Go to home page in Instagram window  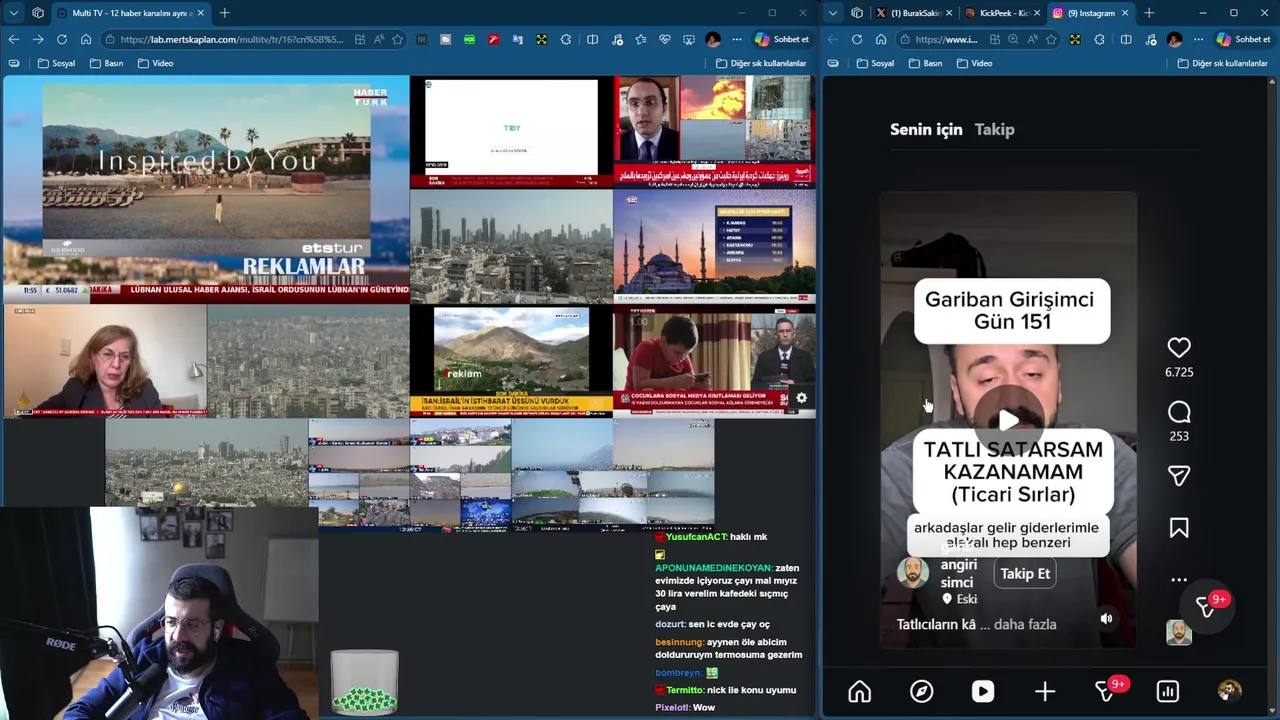[881, 39]
